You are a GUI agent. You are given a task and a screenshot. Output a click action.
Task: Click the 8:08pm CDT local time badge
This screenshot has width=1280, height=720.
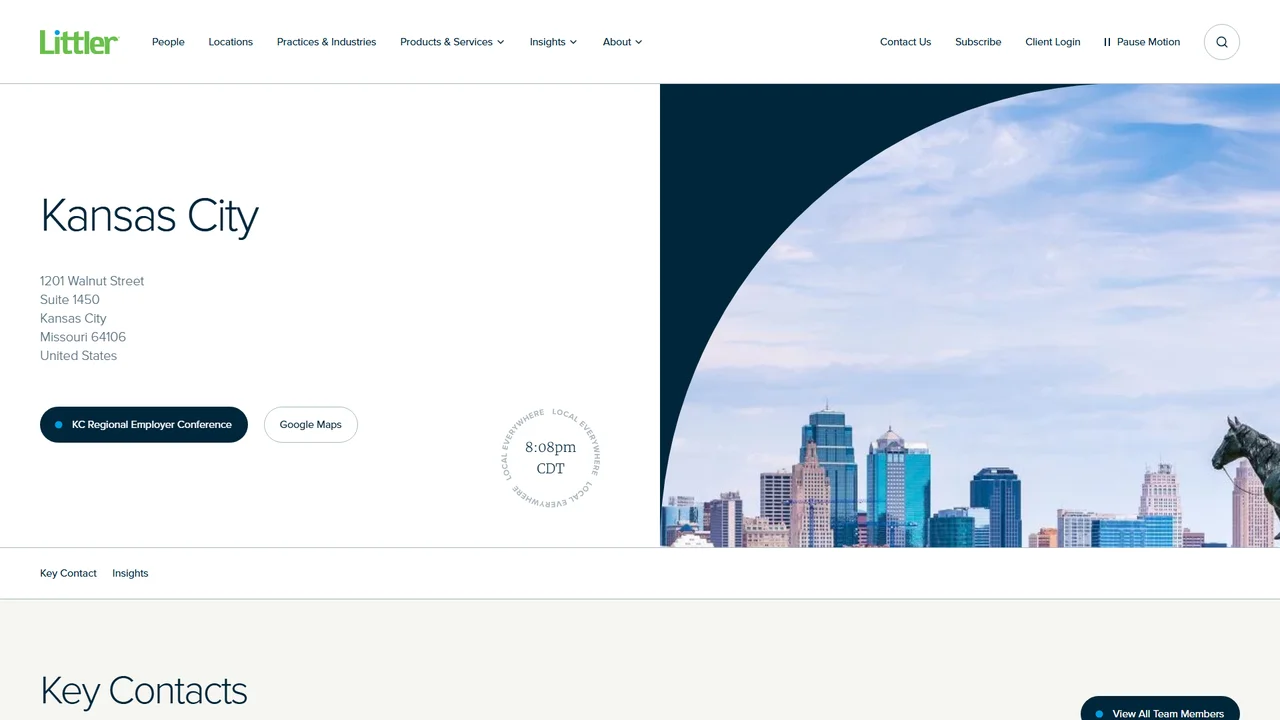point(551,458)
